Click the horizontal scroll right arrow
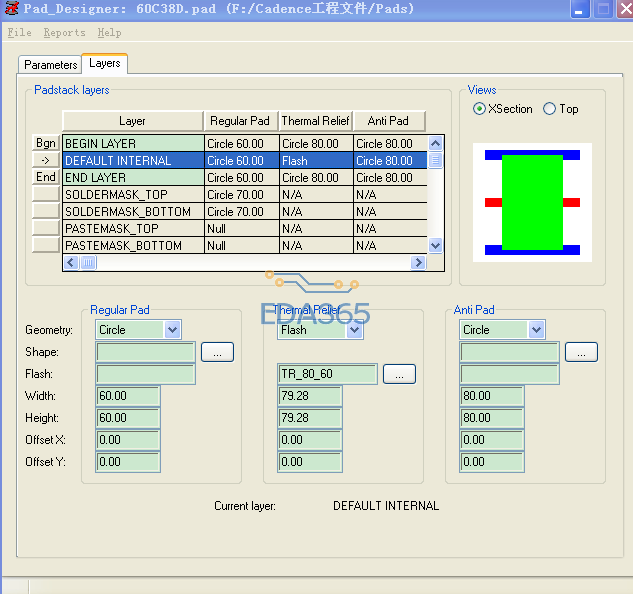The width and height of the screenshot is (633, 594). [418, 262]
